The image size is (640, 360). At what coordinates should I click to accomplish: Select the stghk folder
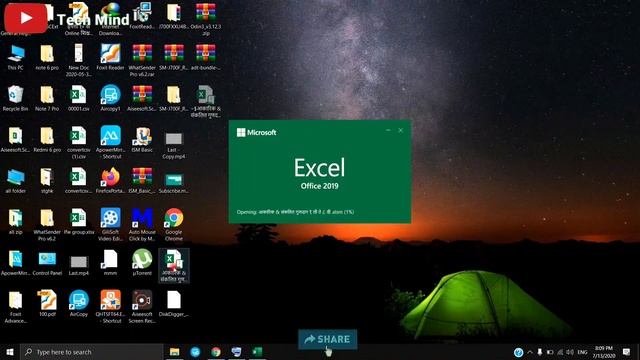47,180
